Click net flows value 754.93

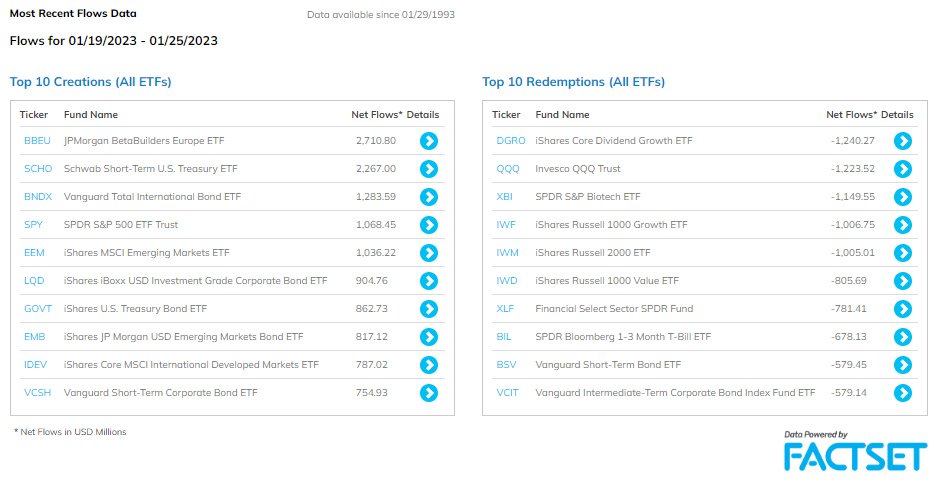pos(371,393)
